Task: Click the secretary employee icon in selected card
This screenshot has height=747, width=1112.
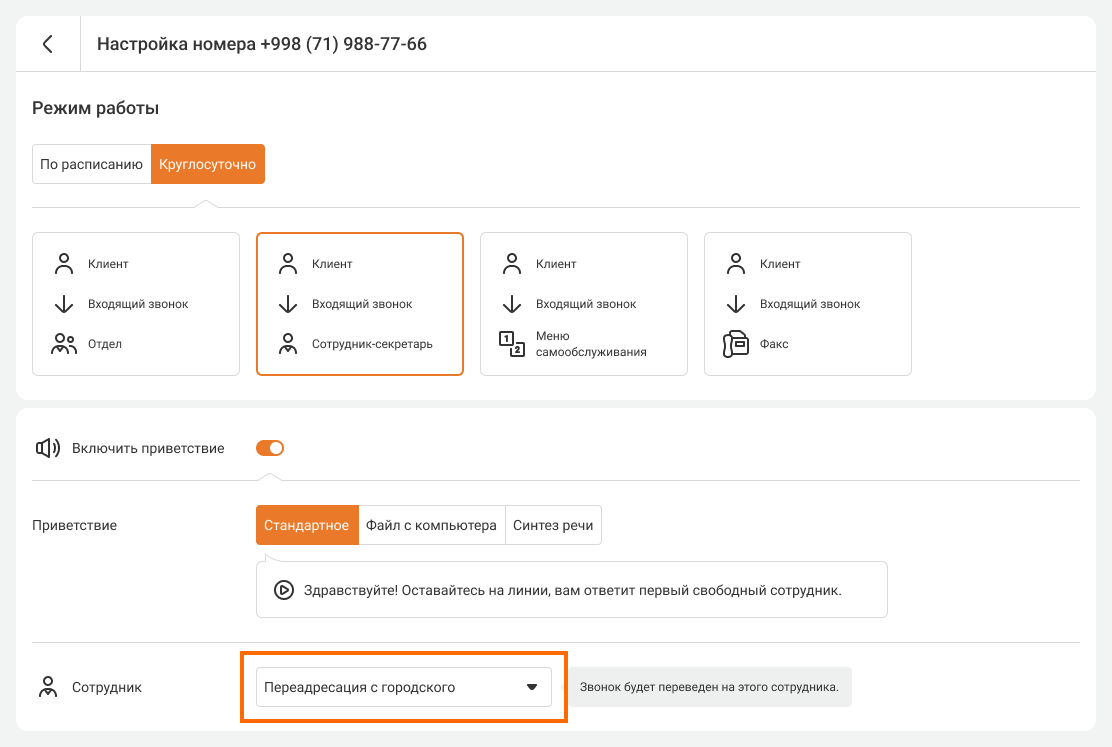Action: 288,344
